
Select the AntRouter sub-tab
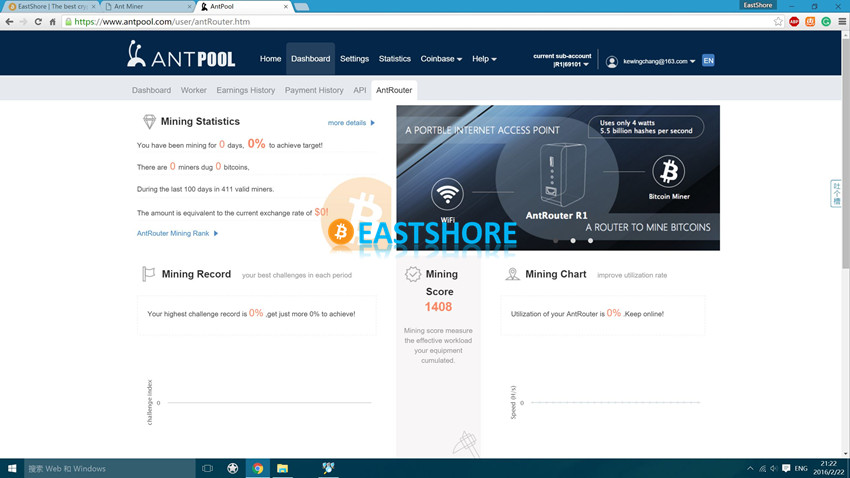pyautogui.click(x=394, y=90)
